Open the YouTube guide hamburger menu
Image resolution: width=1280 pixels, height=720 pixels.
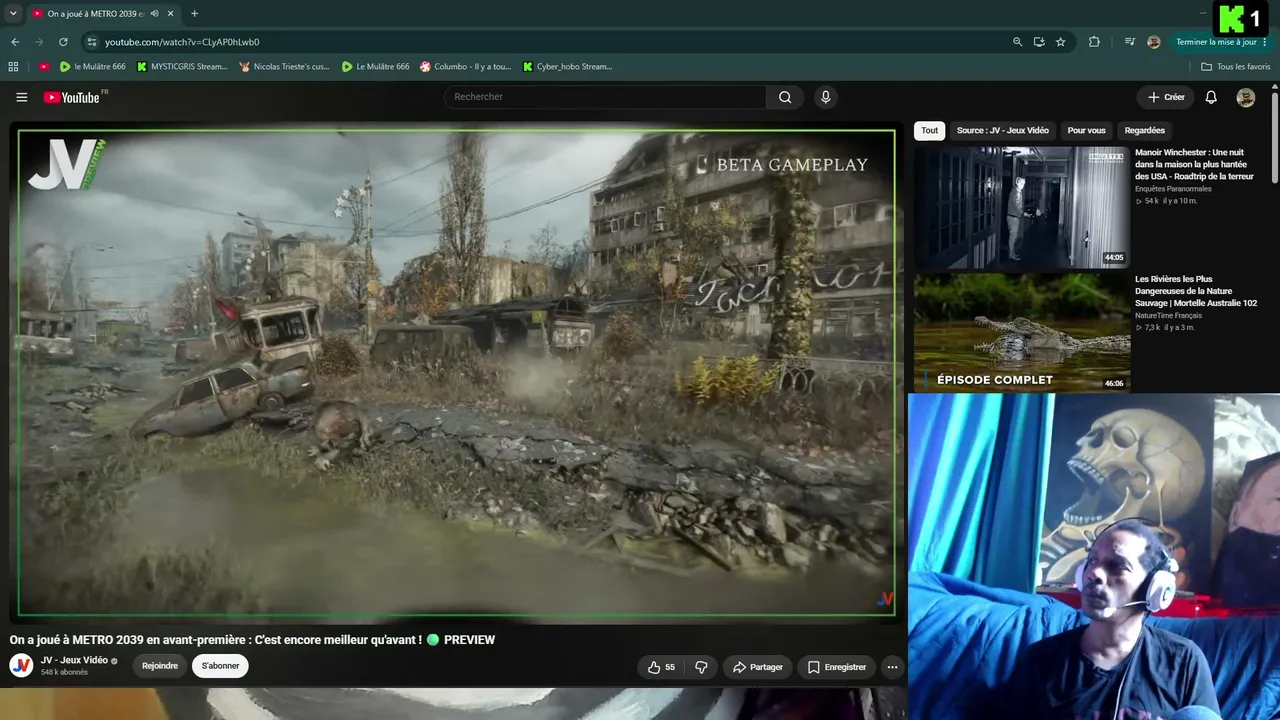pos(21,97)
